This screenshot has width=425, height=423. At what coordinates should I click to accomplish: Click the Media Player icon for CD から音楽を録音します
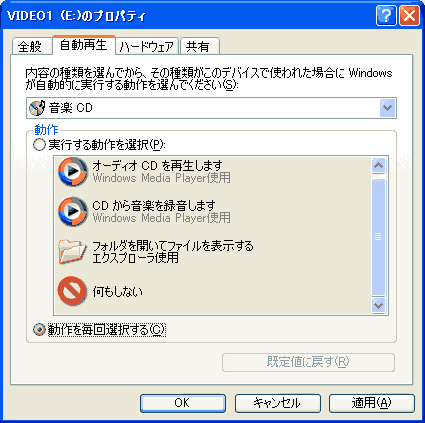pos(73,211)
